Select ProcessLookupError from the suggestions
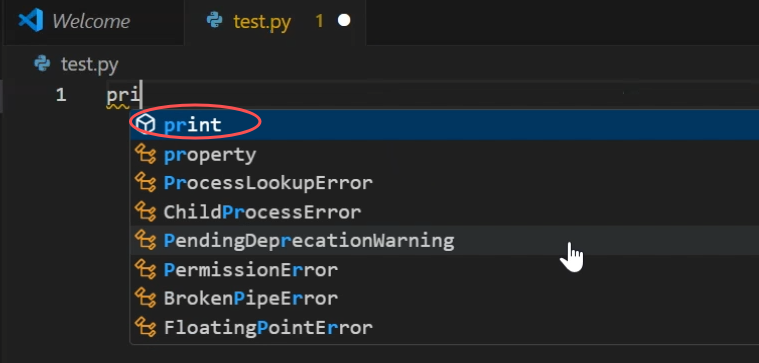 pyautogui.click(x=444, y=183)
